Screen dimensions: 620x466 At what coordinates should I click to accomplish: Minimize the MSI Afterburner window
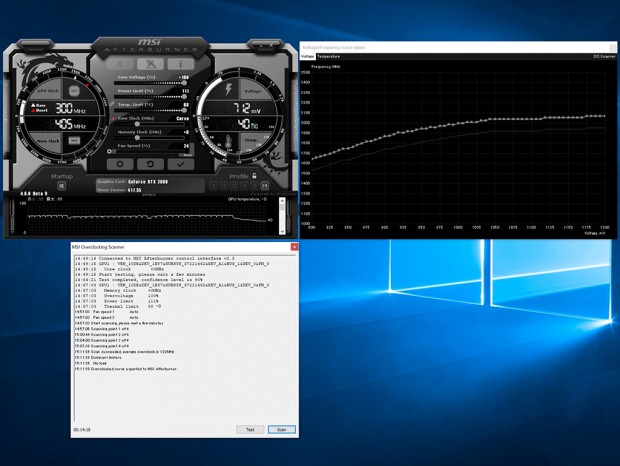click(x=261, y=46)
